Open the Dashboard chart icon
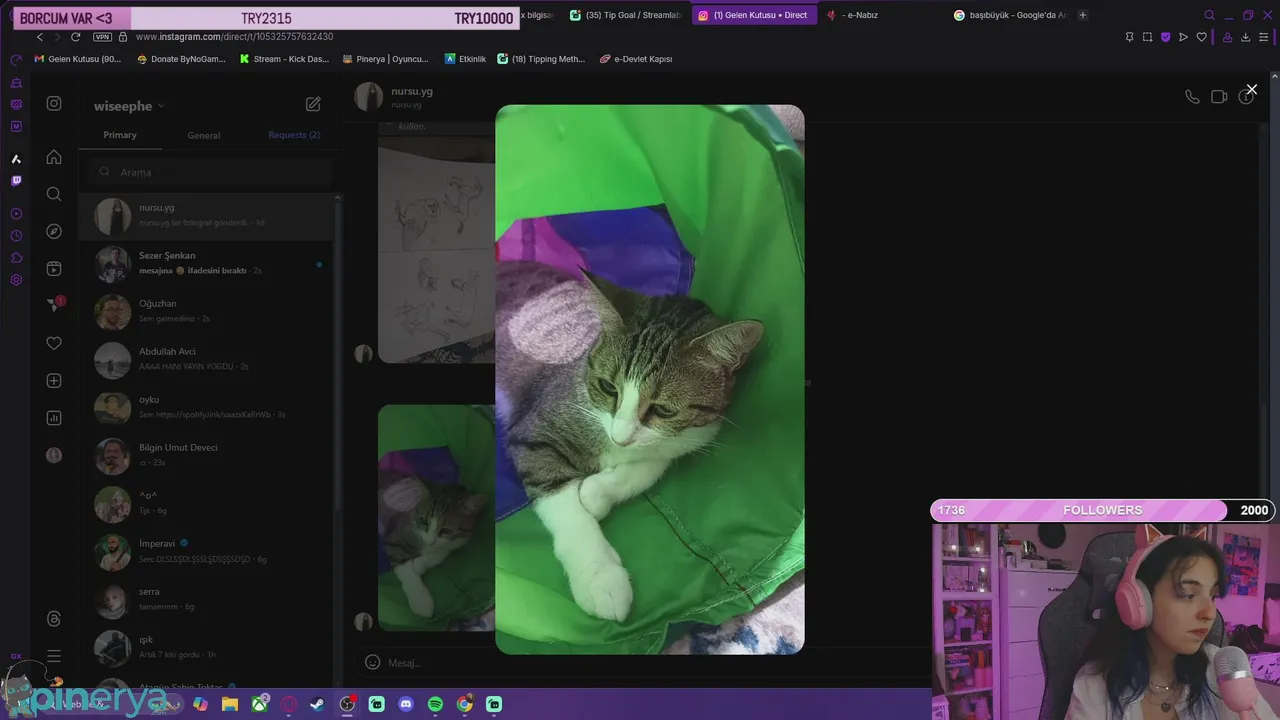This screenshot has height=720, width=1280. pos(54,418)
